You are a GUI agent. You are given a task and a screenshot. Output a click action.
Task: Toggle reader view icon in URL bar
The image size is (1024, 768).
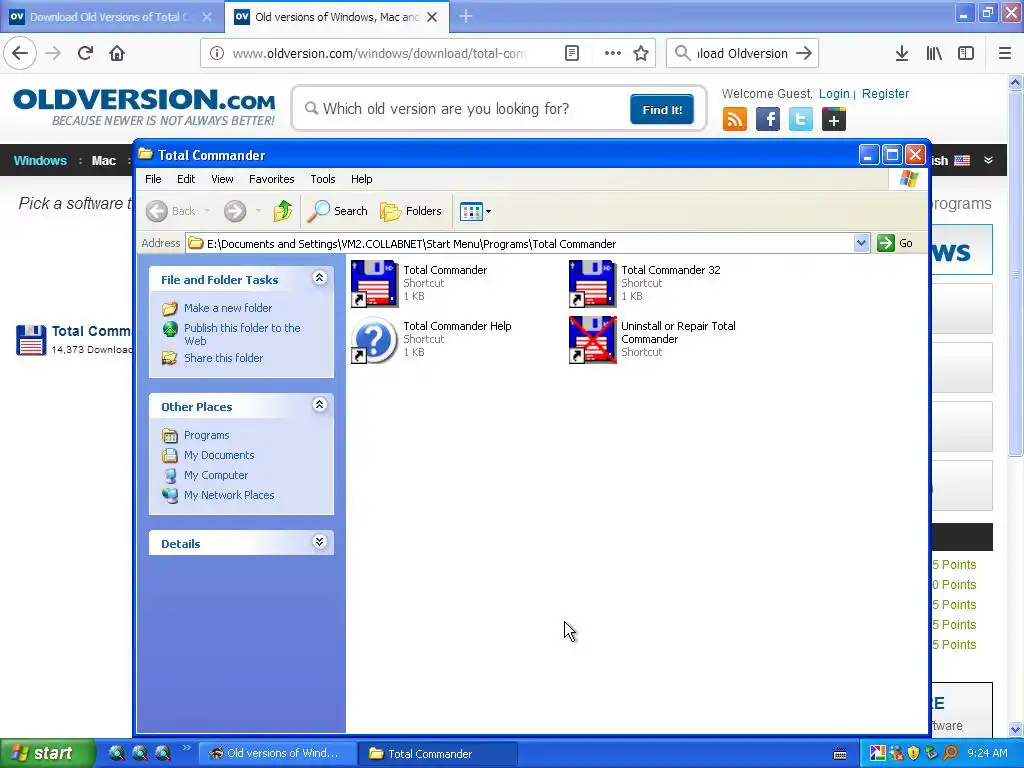571,54
